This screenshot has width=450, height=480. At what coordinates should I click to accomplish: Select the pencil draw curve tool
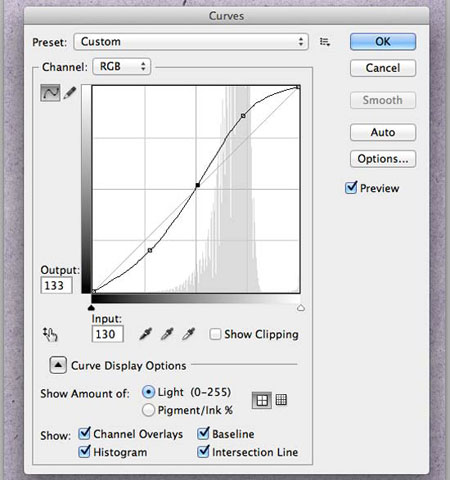pyautogui.click(x=70, y=92)
